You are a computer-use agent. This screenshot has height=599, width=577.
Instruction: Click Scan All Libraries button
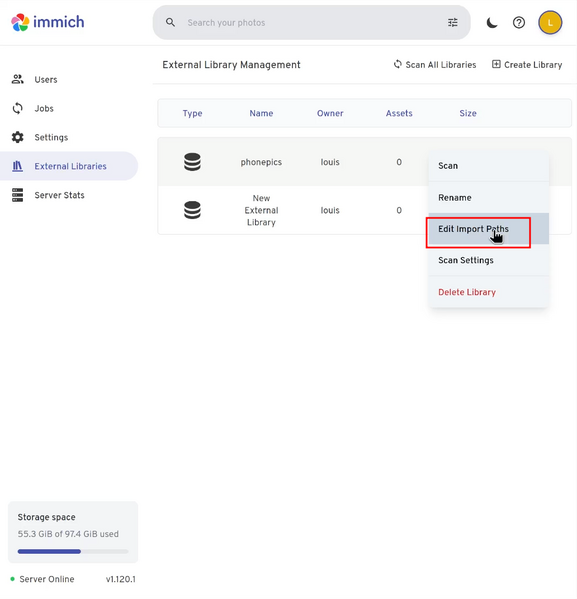click(435, 65)
